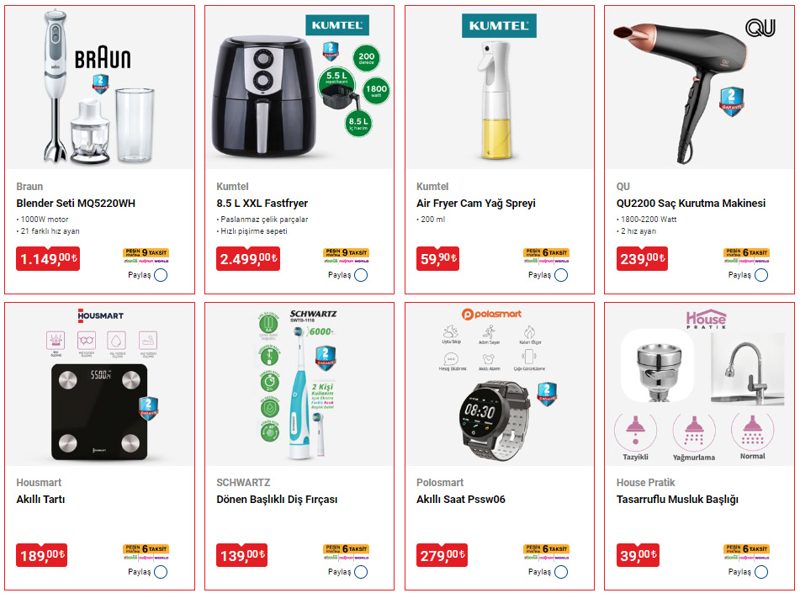Click the 189,00 price tag on Akıllı Tartı

41,555
